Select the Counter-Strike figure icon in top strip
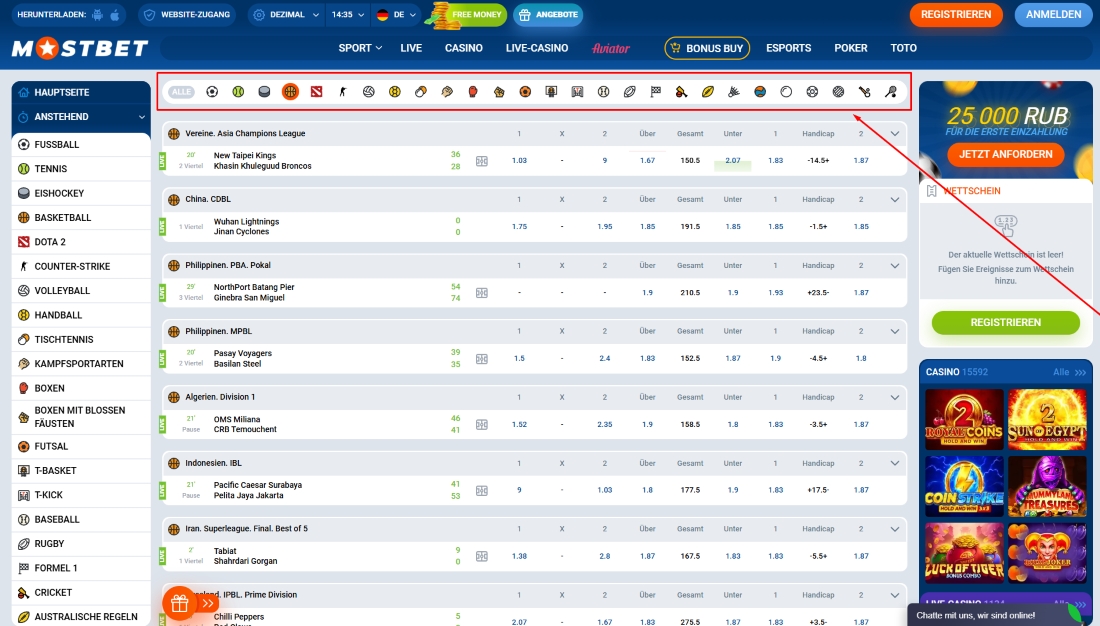The image size is (1100, 626). (342, 92)
